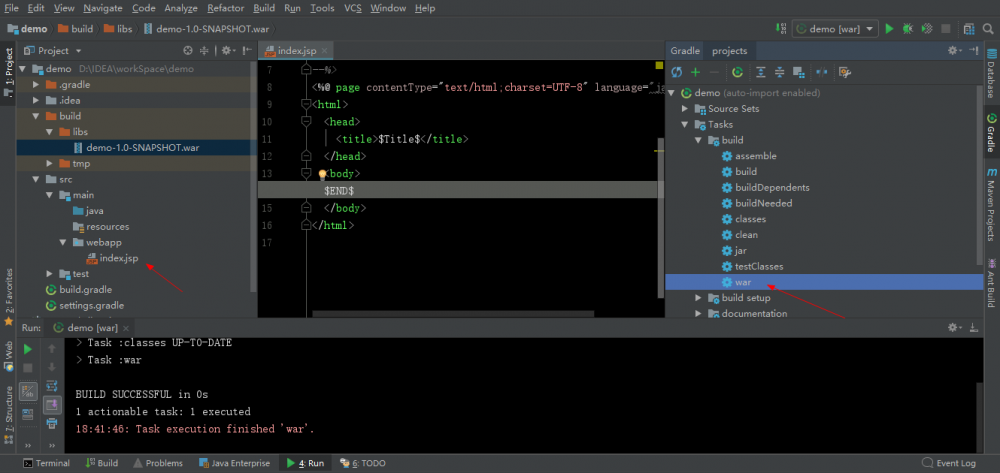Click the green Run button in the main toolbar

pos(889,29)
